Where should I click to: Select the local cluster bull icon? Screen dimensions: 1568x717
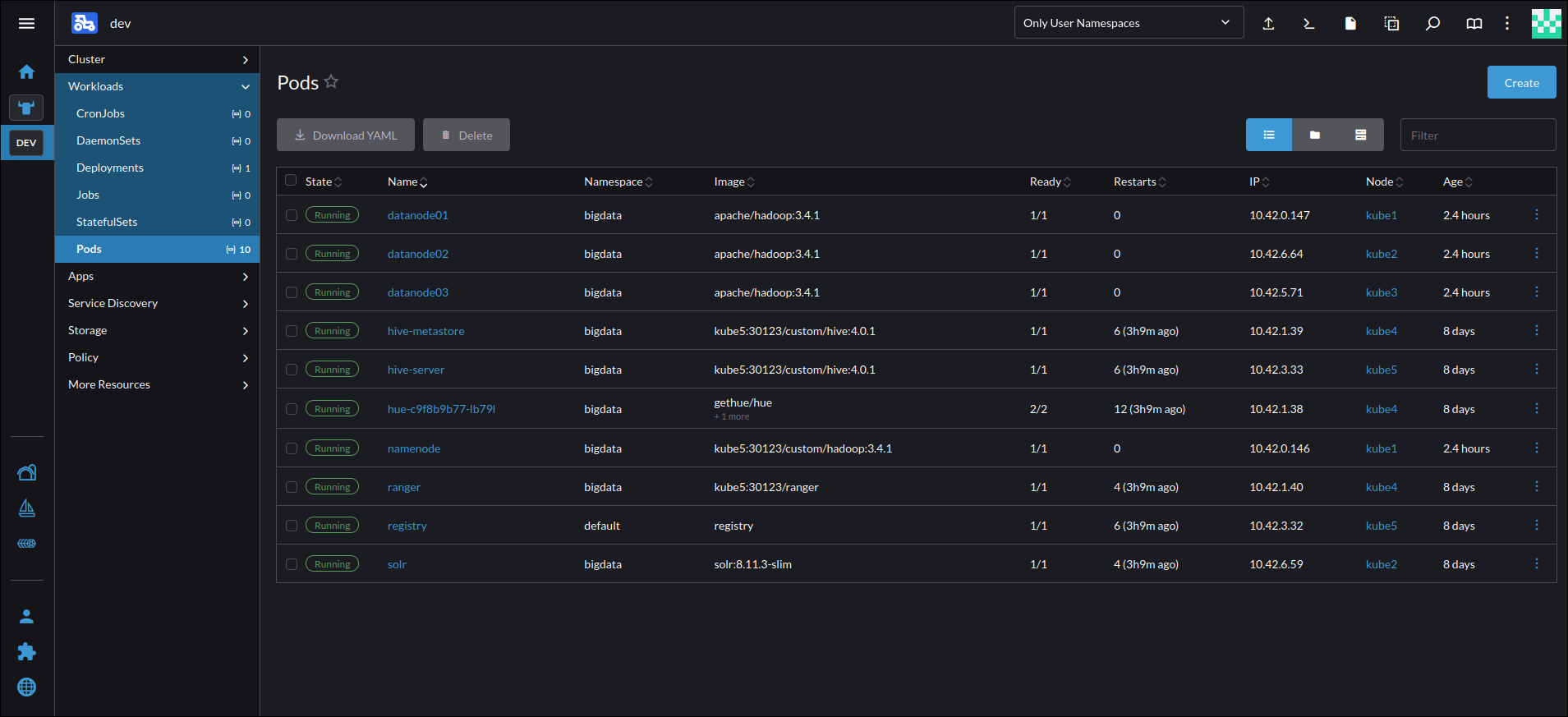pos(26,108)
